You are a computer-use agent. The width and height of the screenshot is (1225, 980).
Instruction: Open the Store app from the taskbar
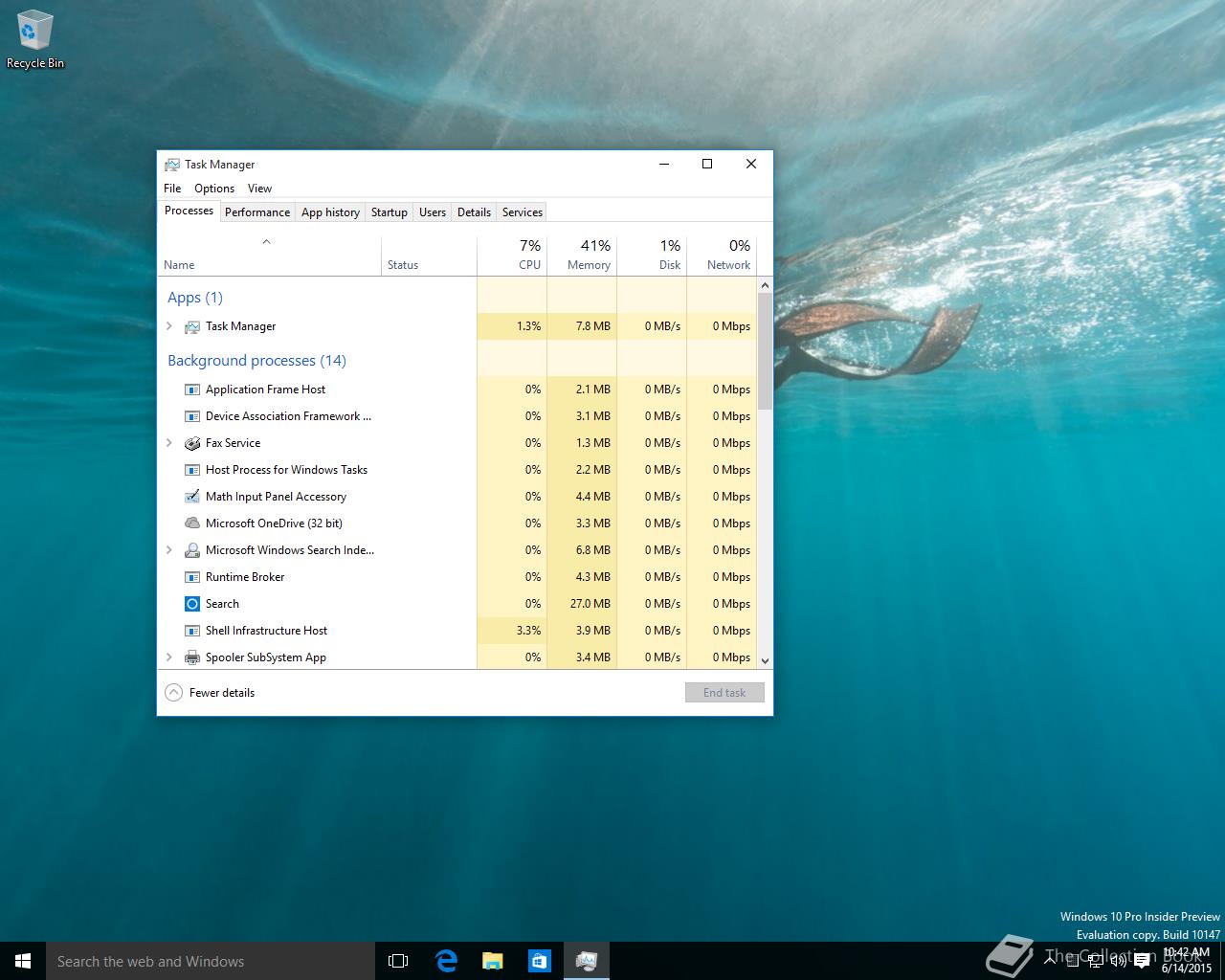[x=540, y=961]
